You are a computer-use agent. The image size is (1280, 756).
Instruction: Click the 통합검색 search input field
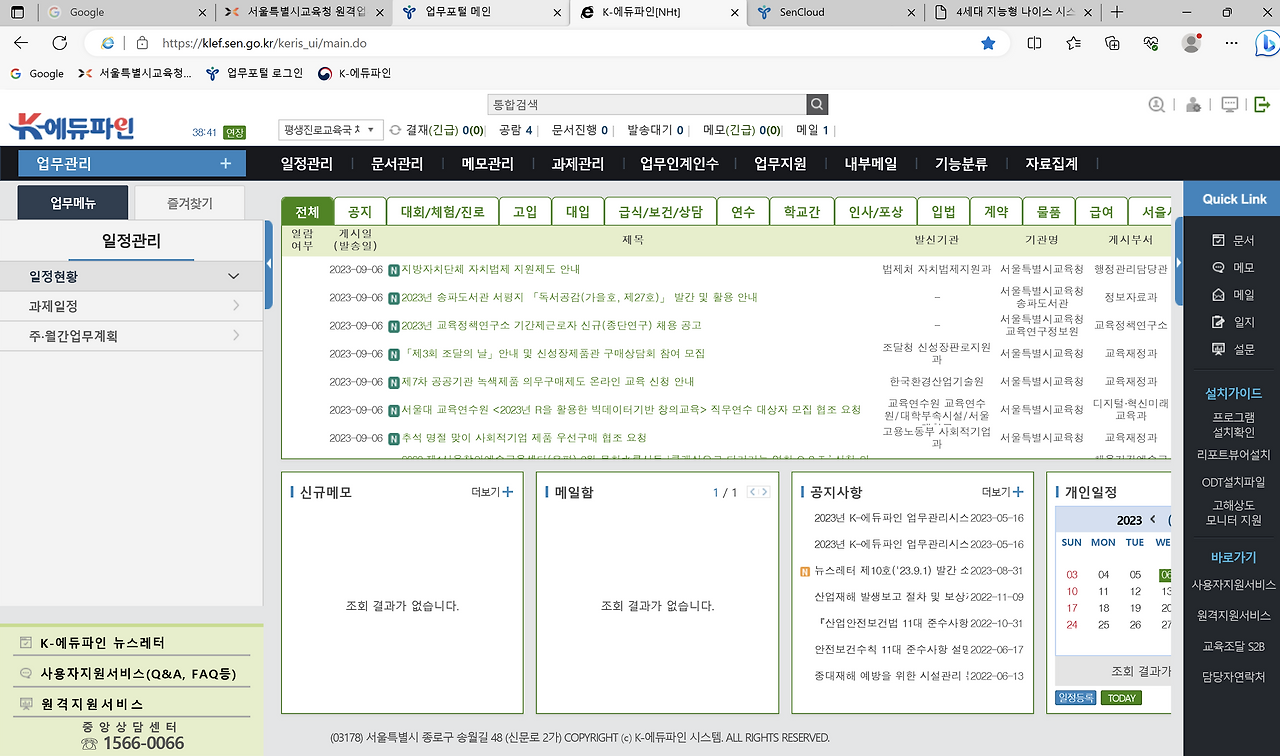coord(647,104)
